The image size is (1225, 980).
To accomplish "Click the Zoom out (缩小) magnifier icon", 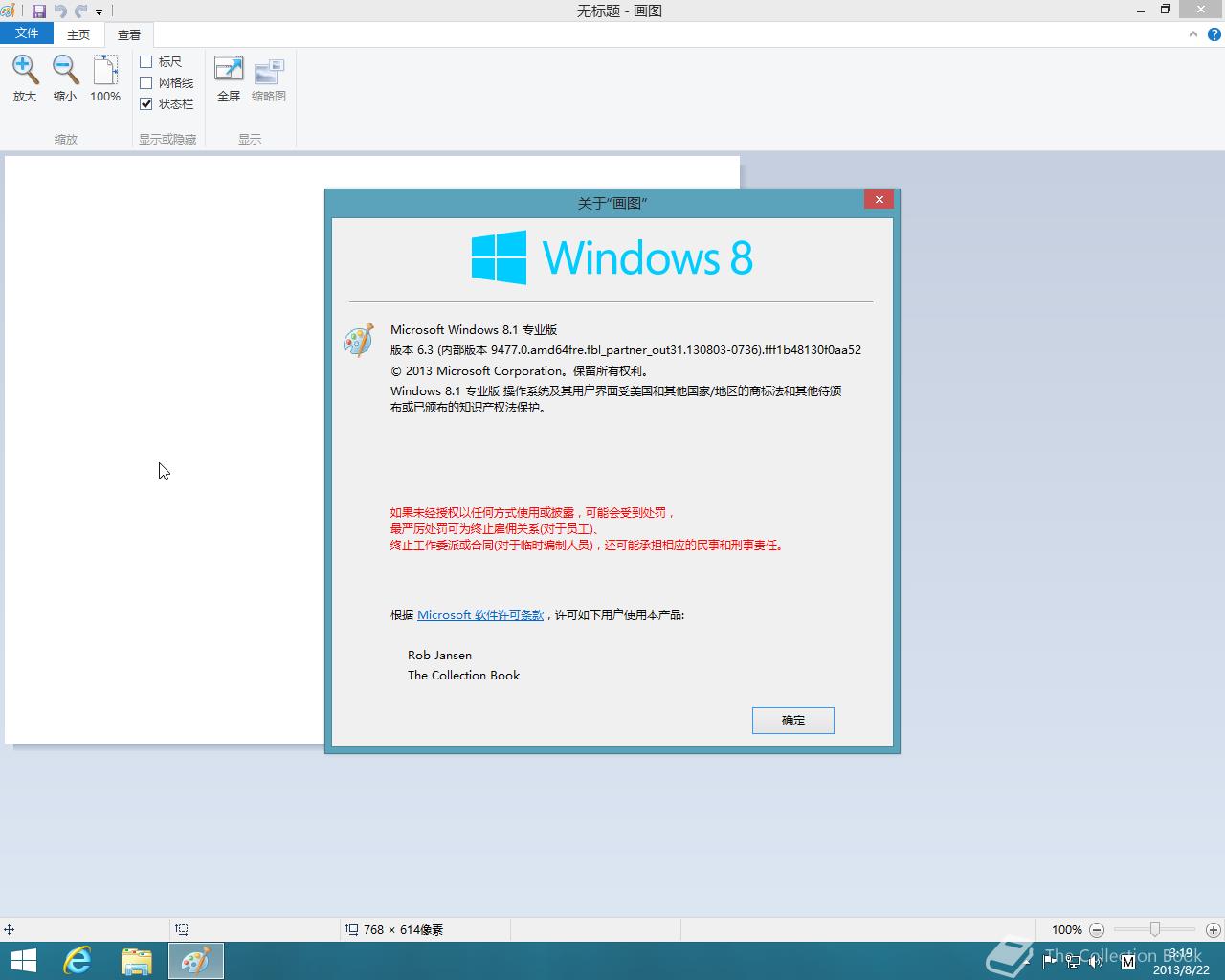I will (65, 70).
